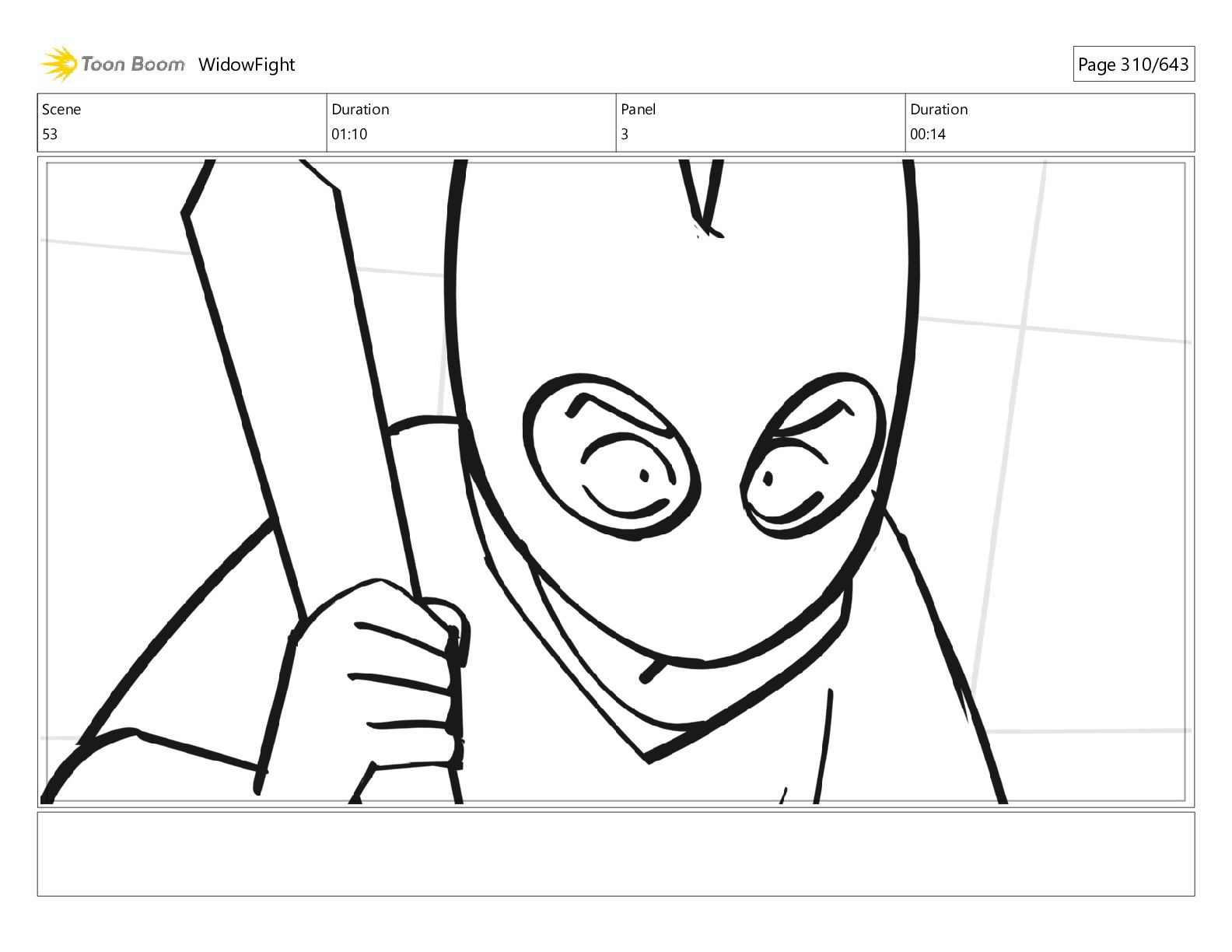This screenshot has width=1232, height=952.
Task: Click the panel number 3
Action: [x=625, y=135]
